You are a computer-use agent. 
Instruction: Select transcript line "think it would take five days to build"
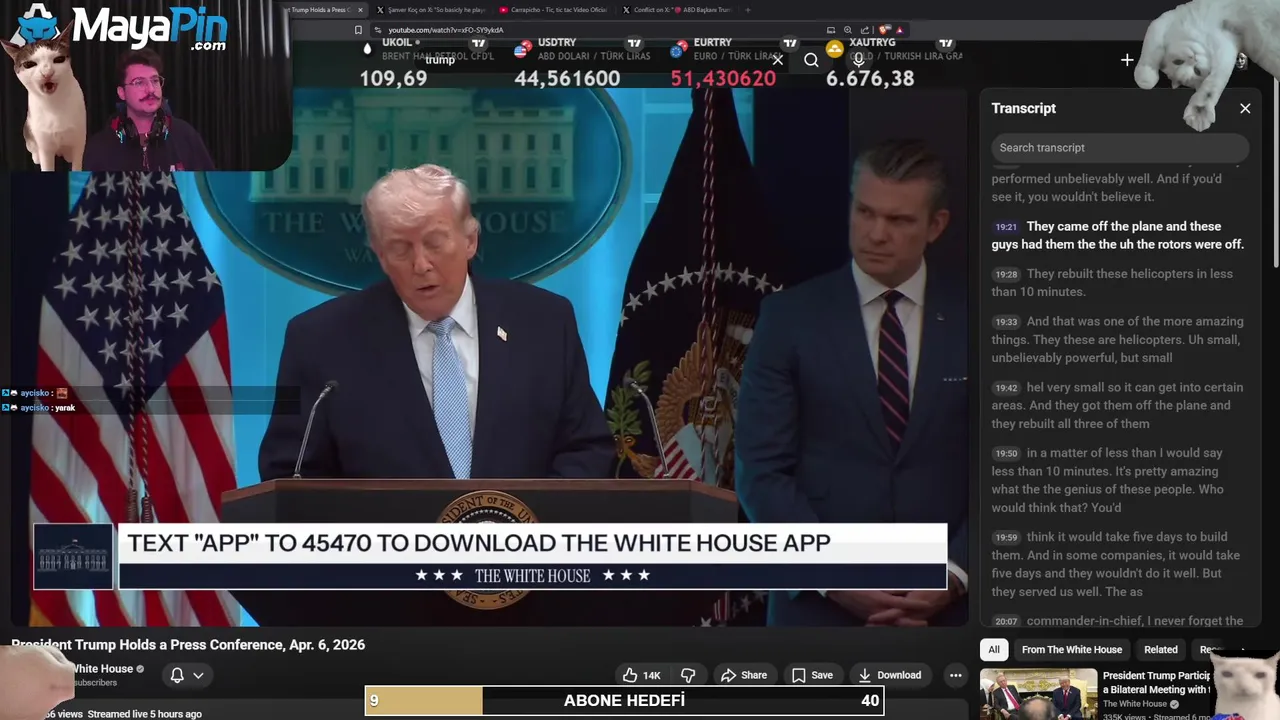pos(1127,537)
